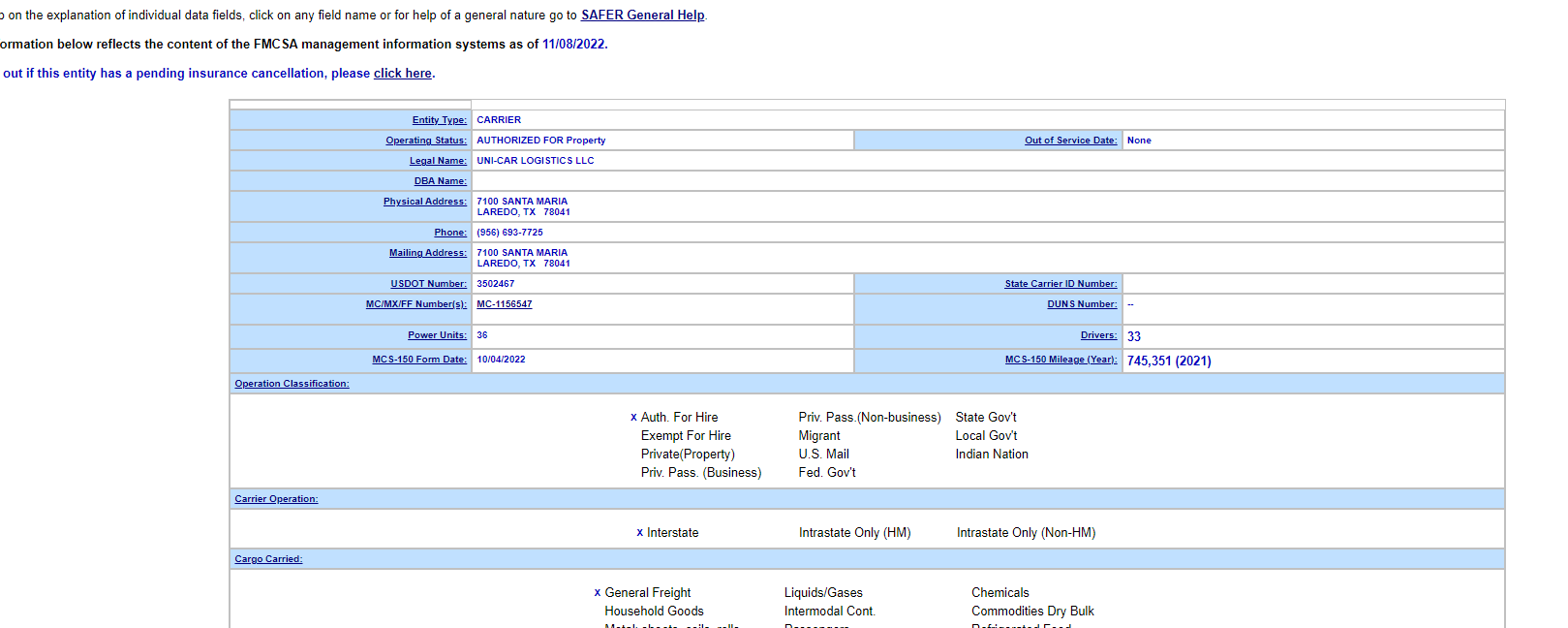
Task: Click 'Exempt For Hire' classification
Action: [x=686, y=436]
